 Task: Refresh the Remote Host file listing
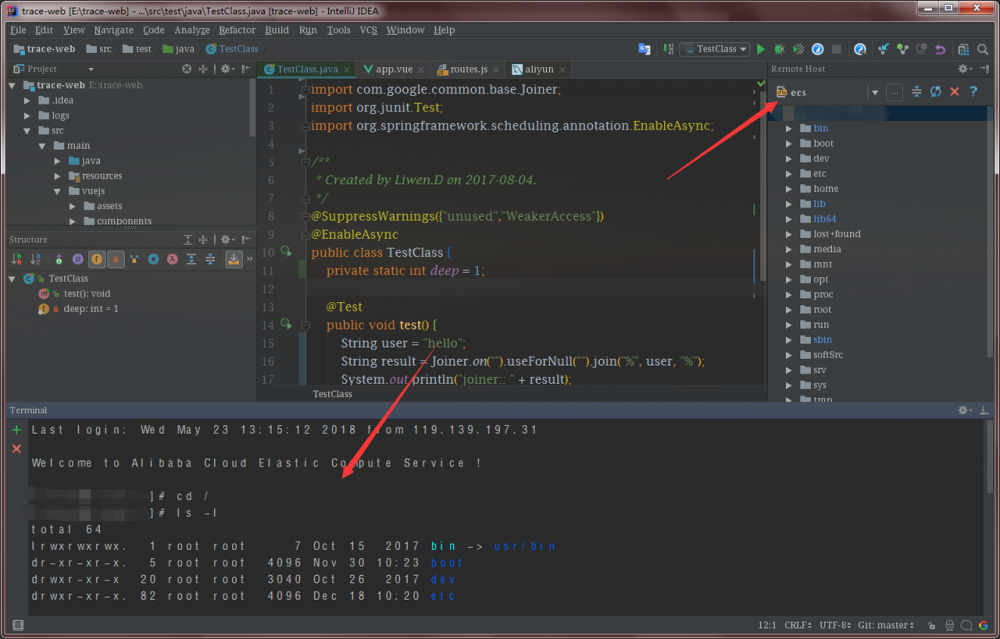point(936,91)
